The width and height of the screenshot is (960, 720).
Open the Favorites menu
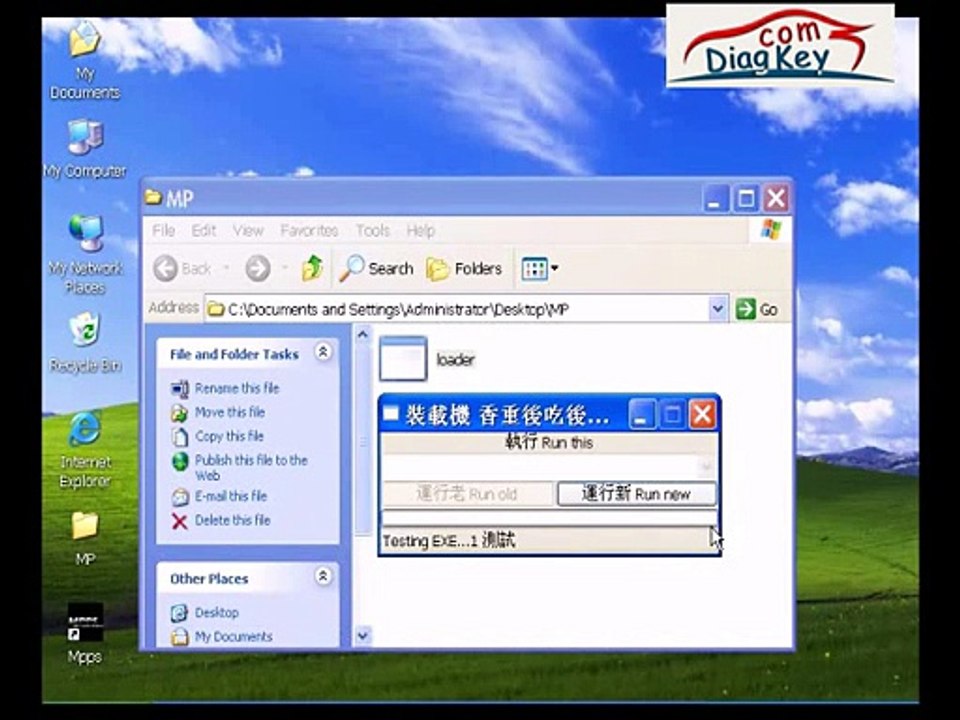click(309, 231)
